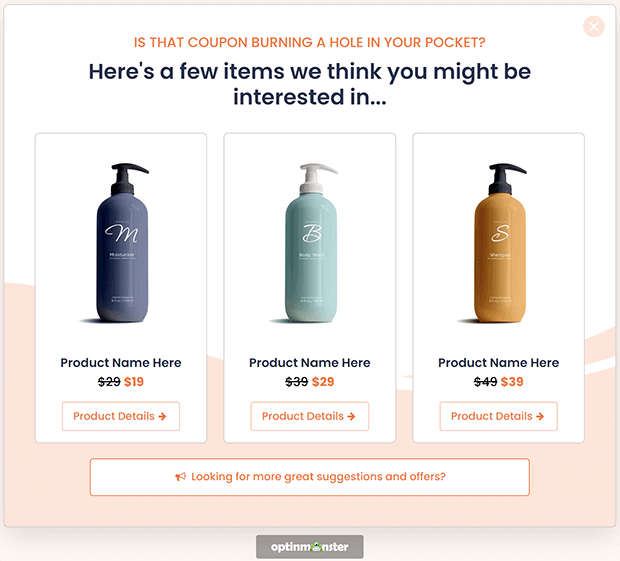
Task: Click the first Product Name Here title
Action: [121, 363]
